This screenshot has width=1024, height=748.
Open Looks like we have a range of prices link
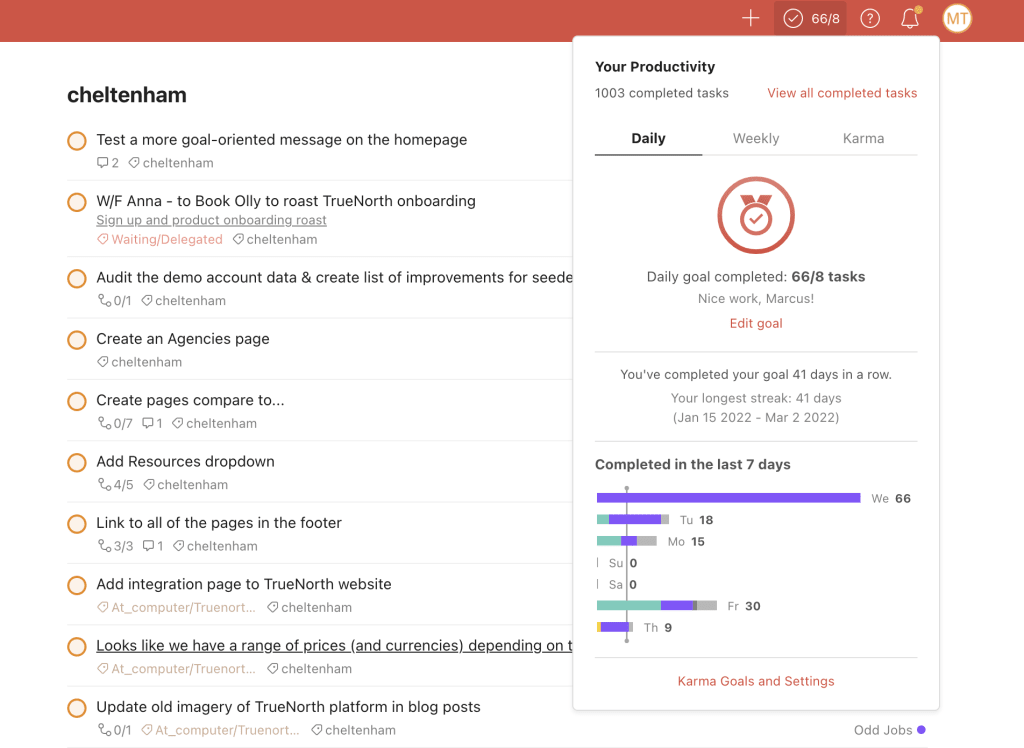point(334,645)
